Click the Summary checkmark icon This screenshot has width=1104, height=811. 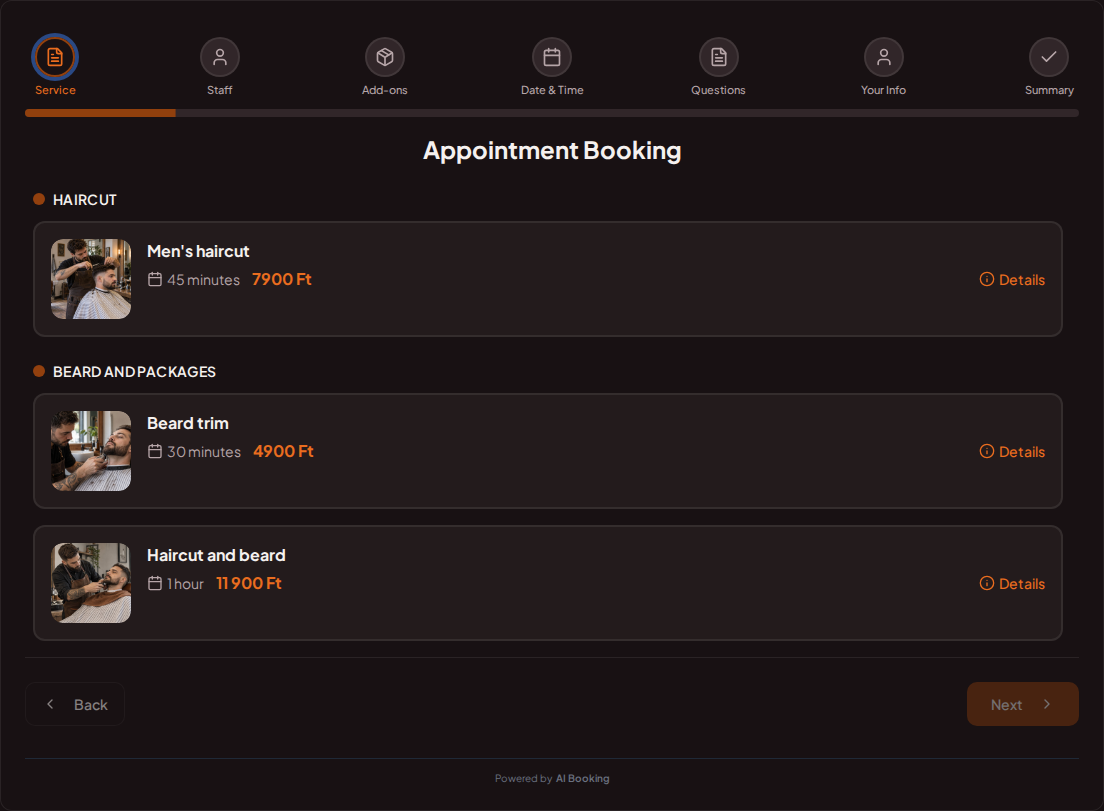[x=1049, y=57]
